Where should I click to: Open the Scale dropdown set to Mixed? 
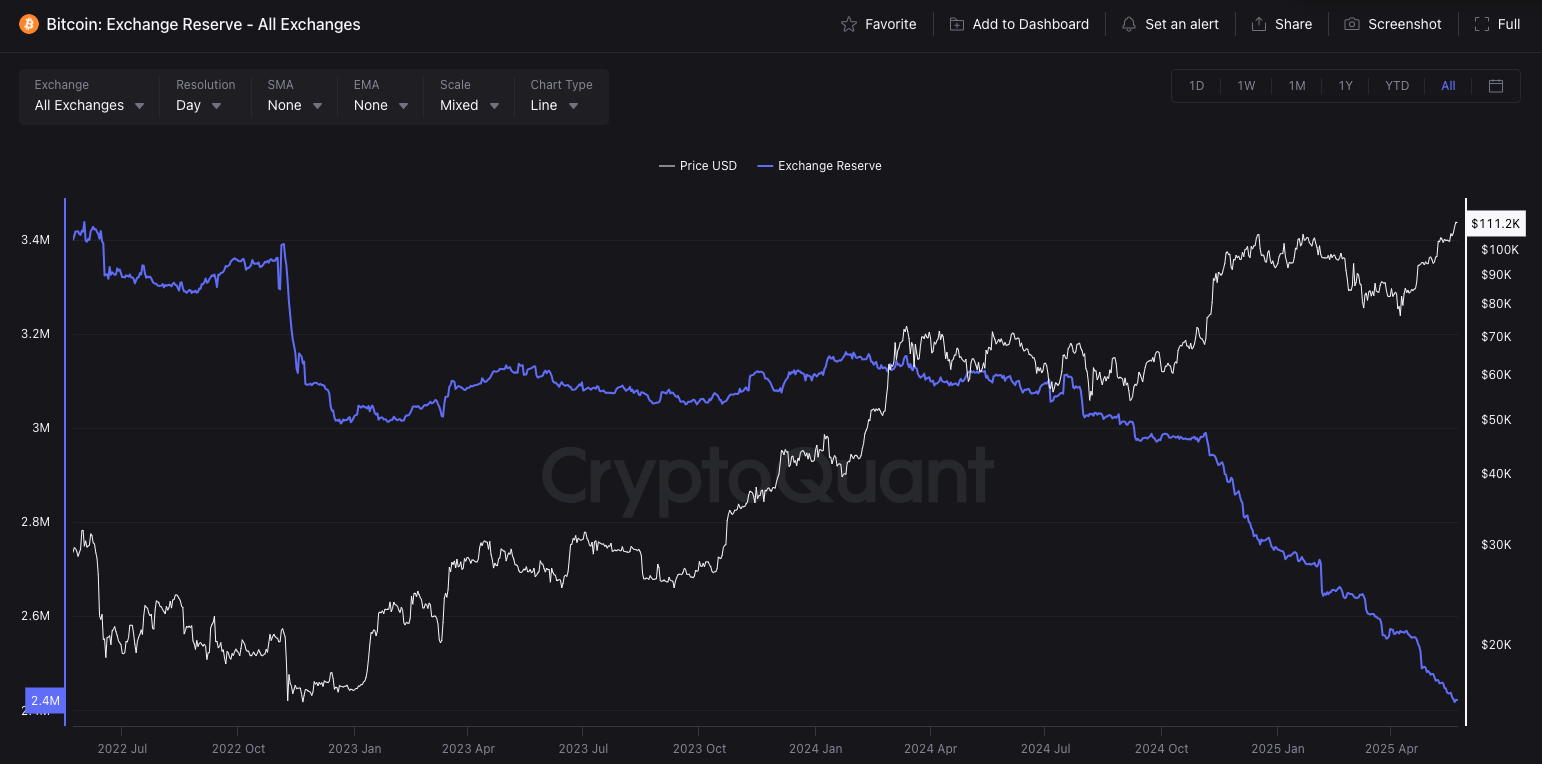click(469, 105)
